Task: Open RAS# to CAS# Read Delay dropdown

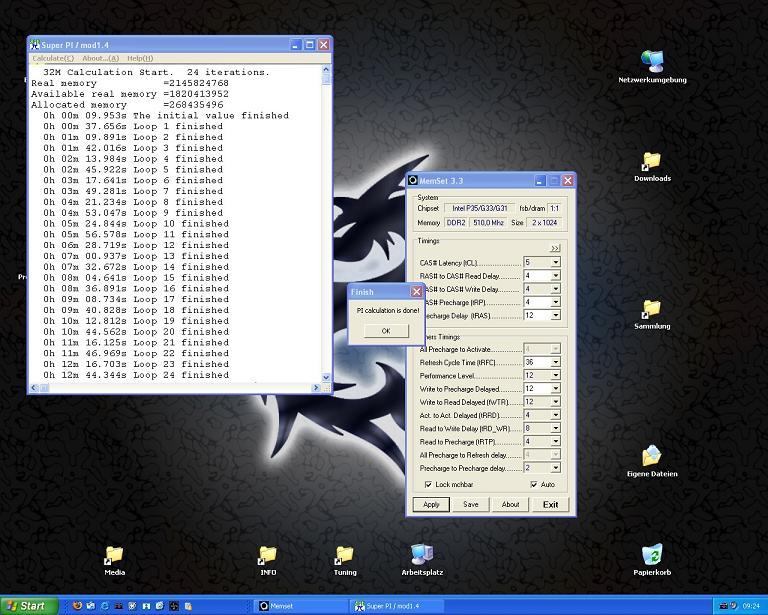Action: (555, 276)
